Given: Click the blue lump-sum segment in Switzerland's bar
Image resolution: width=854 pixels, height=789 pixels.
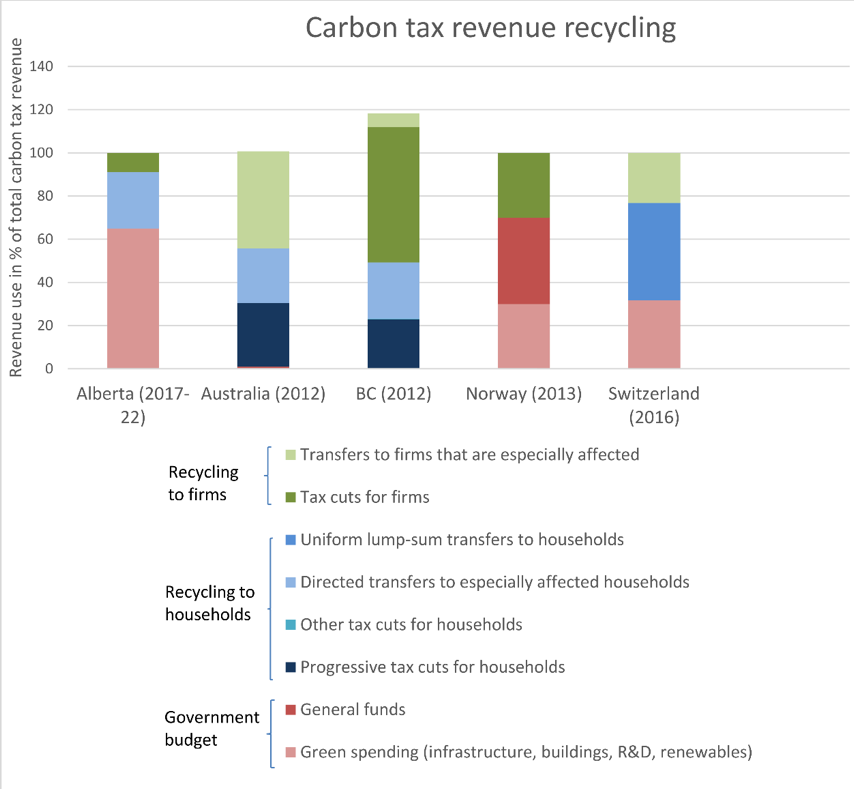Looking at the screenshot, I should 654,251.
